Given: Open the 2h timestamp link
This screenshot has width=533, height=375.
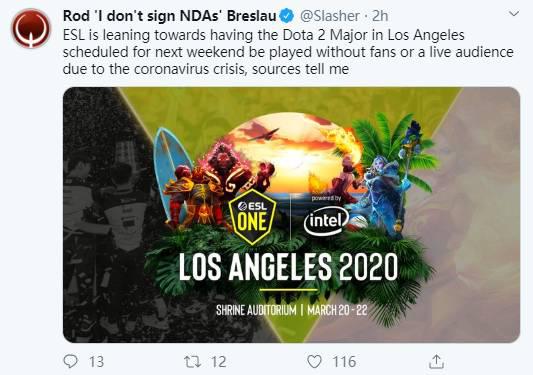Looking at the screenshot, I should point(380,16).
